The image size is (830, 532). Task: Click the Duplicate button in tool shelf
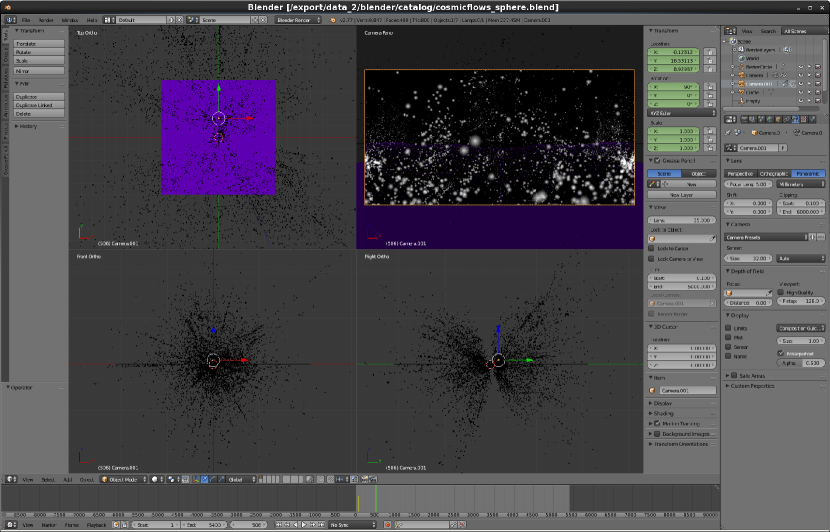pyautogui.click(x=40, y=97)
